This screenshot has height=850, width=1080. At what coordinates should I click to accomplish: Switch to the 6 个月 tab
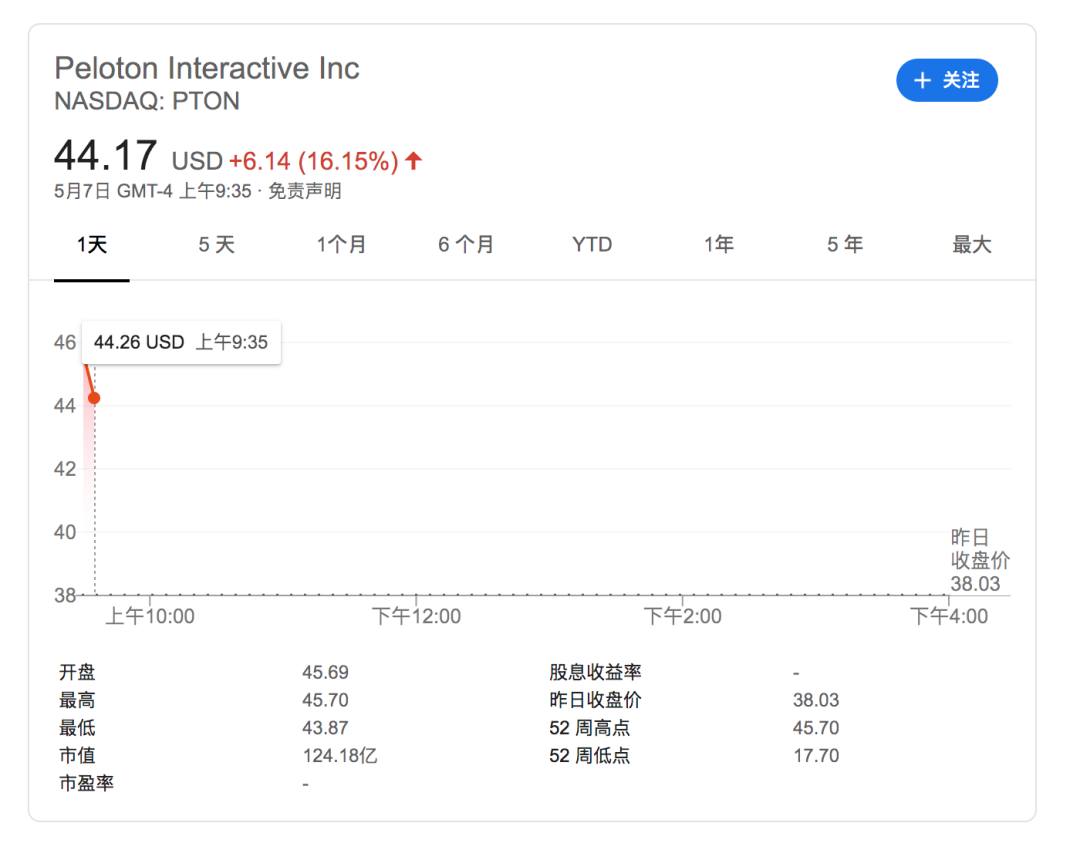click(x=466, y=245)
